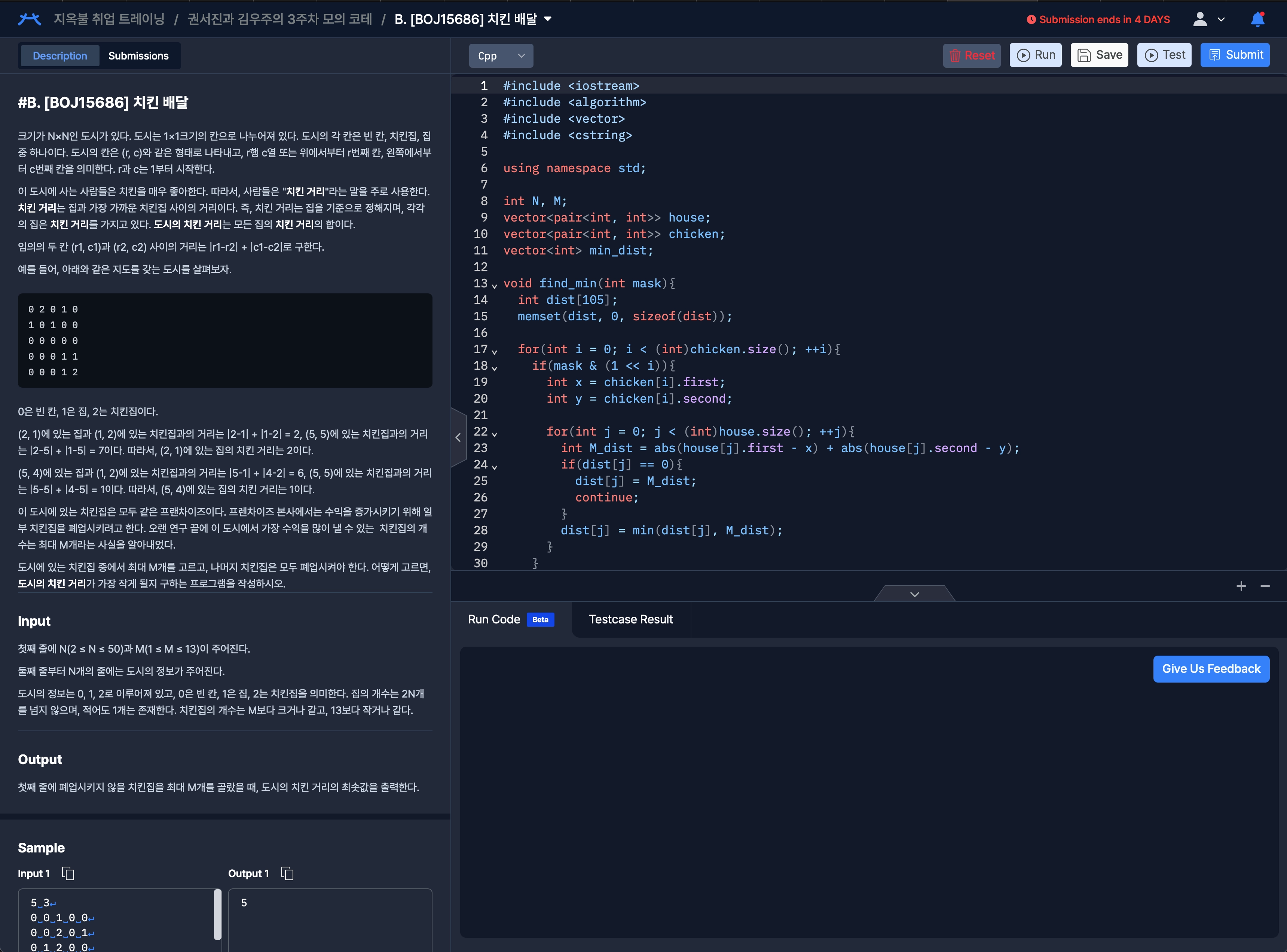Zoom out the editor with the minus icon
This screenshot has height=952, width=1287.
pos(1265,586)
